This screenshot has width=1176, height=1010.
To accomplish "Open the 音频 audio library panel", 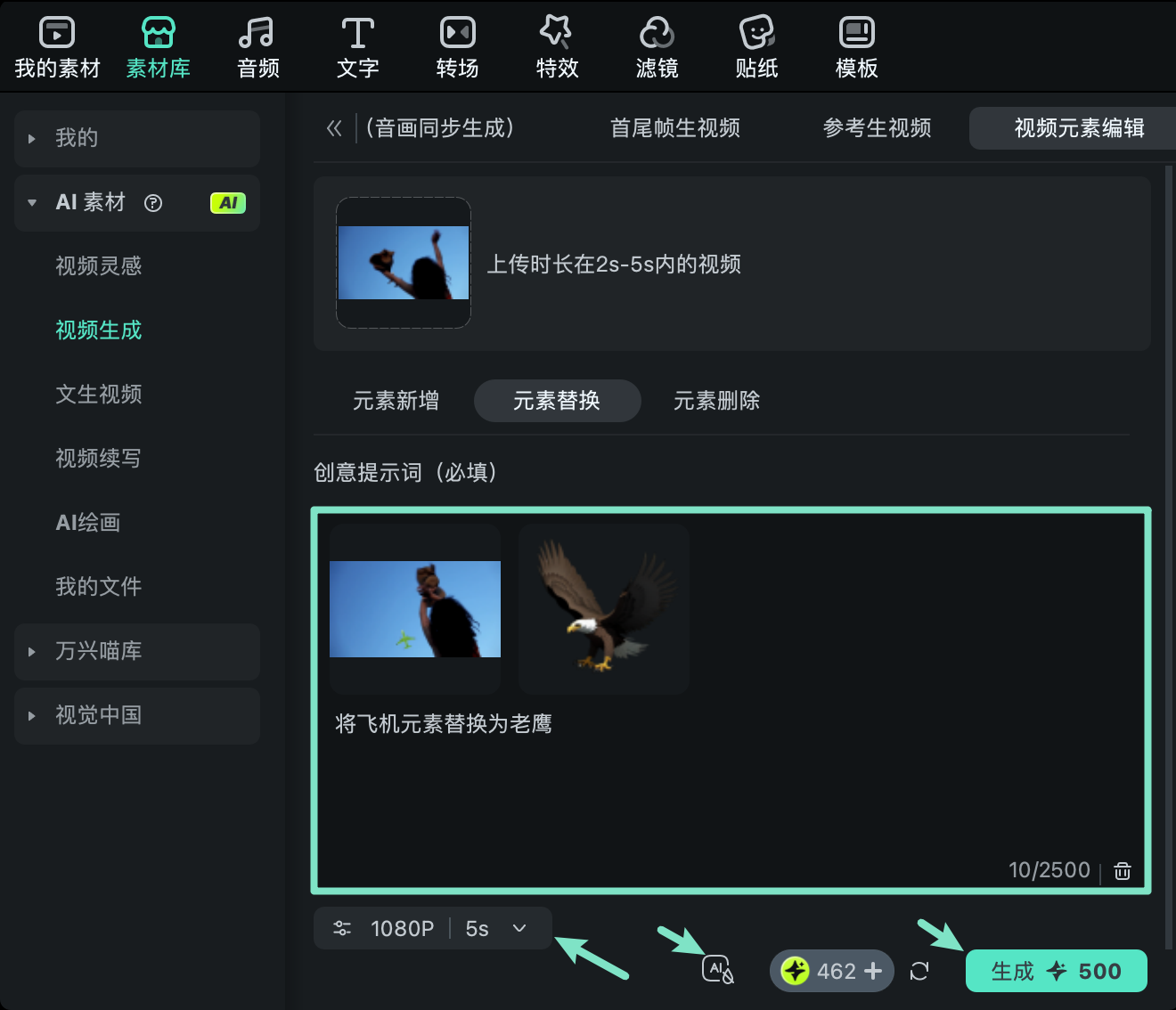I will 257,45.
